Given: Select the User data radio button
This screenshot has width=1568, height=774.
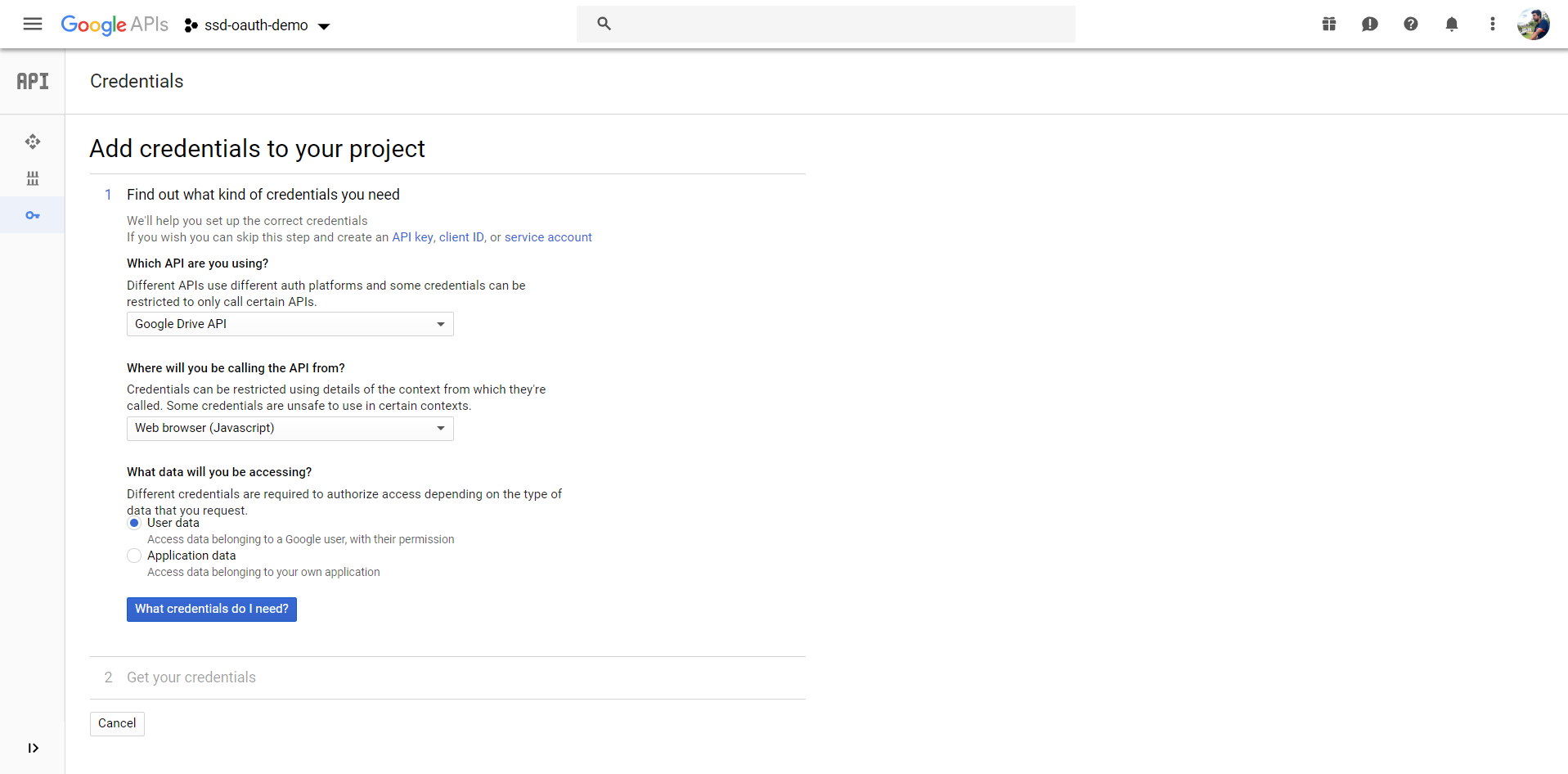Looking at the screenshot, I should [134, 523].
